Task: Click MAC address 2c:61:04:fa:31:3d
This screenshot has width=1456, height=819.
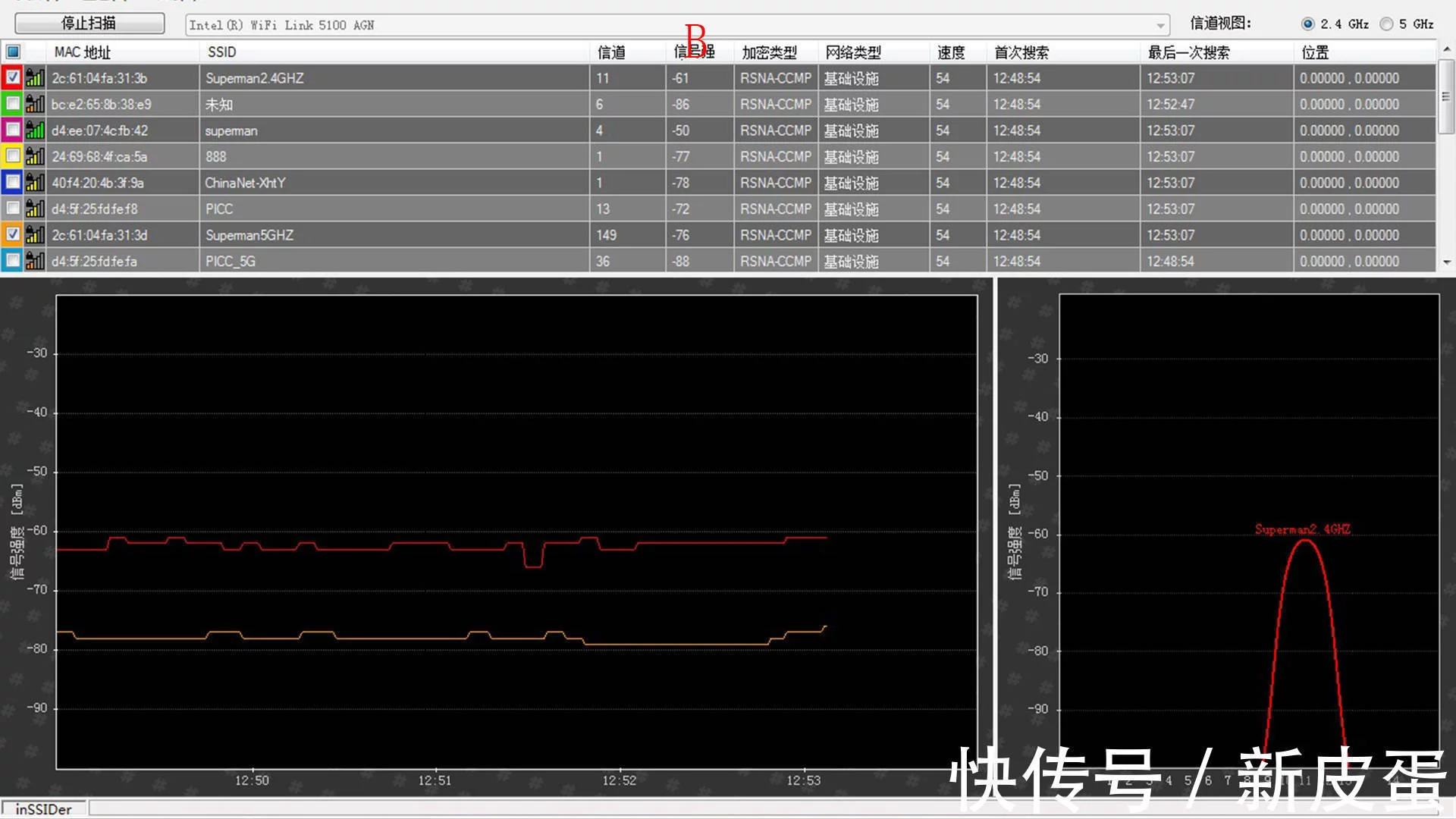Action: tap(99, 235)
